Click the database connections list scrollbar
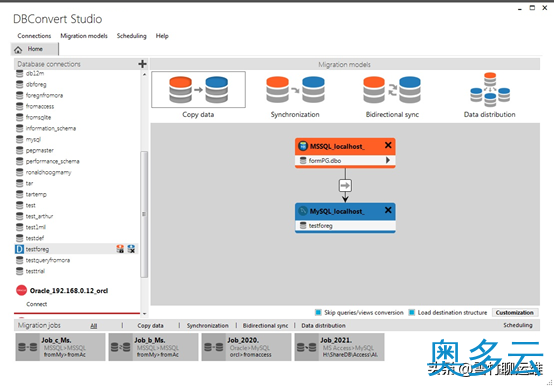The width and height of the screenshot is (554, 387). click(144, 214)
